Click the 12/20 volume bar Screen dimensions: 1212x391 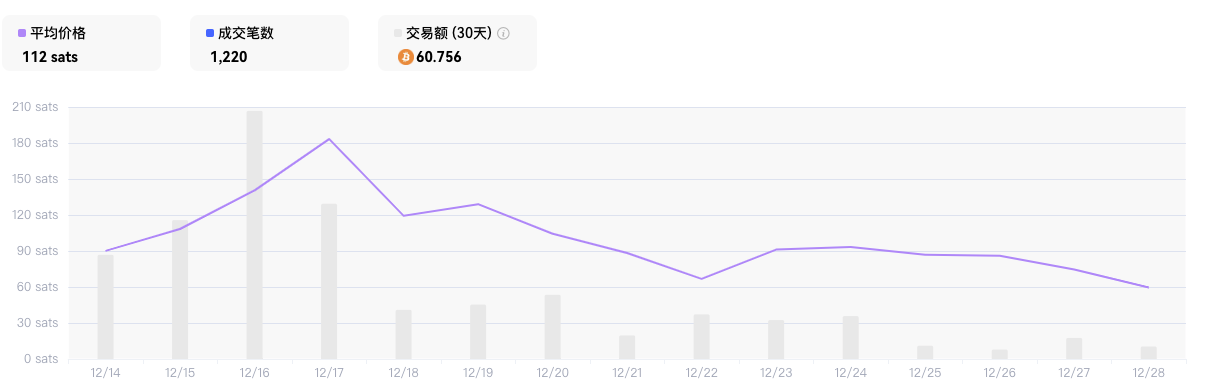[552, 327]
